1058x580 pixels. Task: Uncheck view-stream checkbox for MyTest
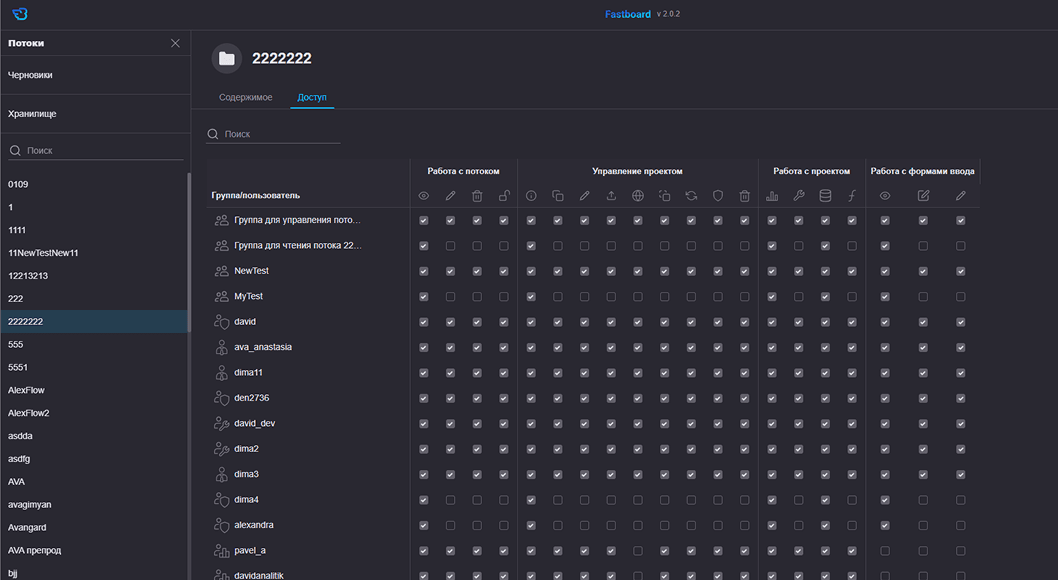(424, 297)
